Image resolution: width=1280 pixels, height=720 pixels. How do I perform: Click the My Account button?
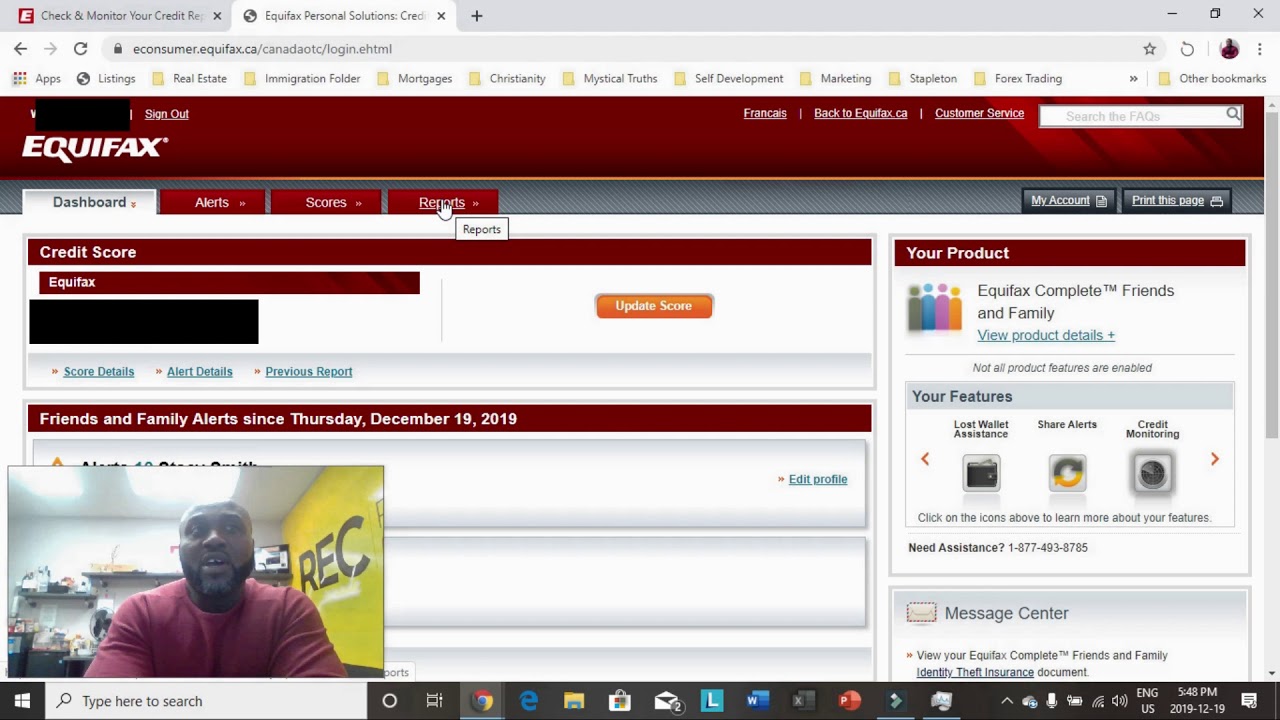point(1069,200)
